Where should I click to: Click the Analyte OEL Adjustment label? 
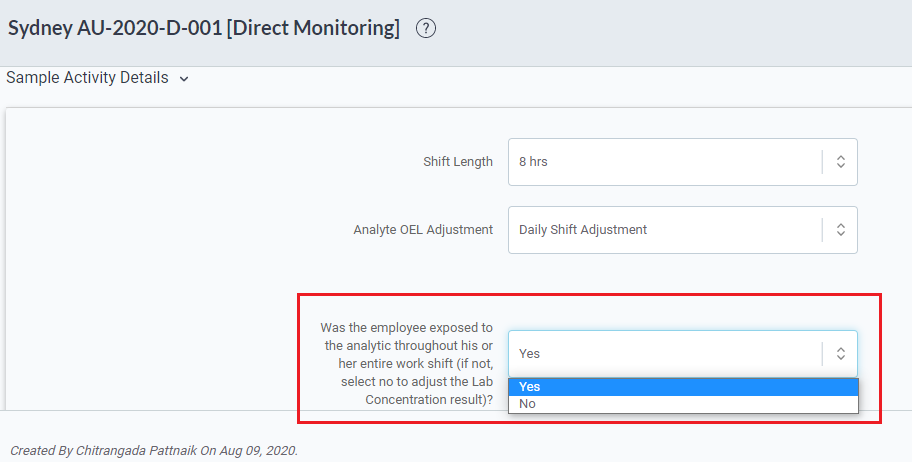click(x=423, y=230)
